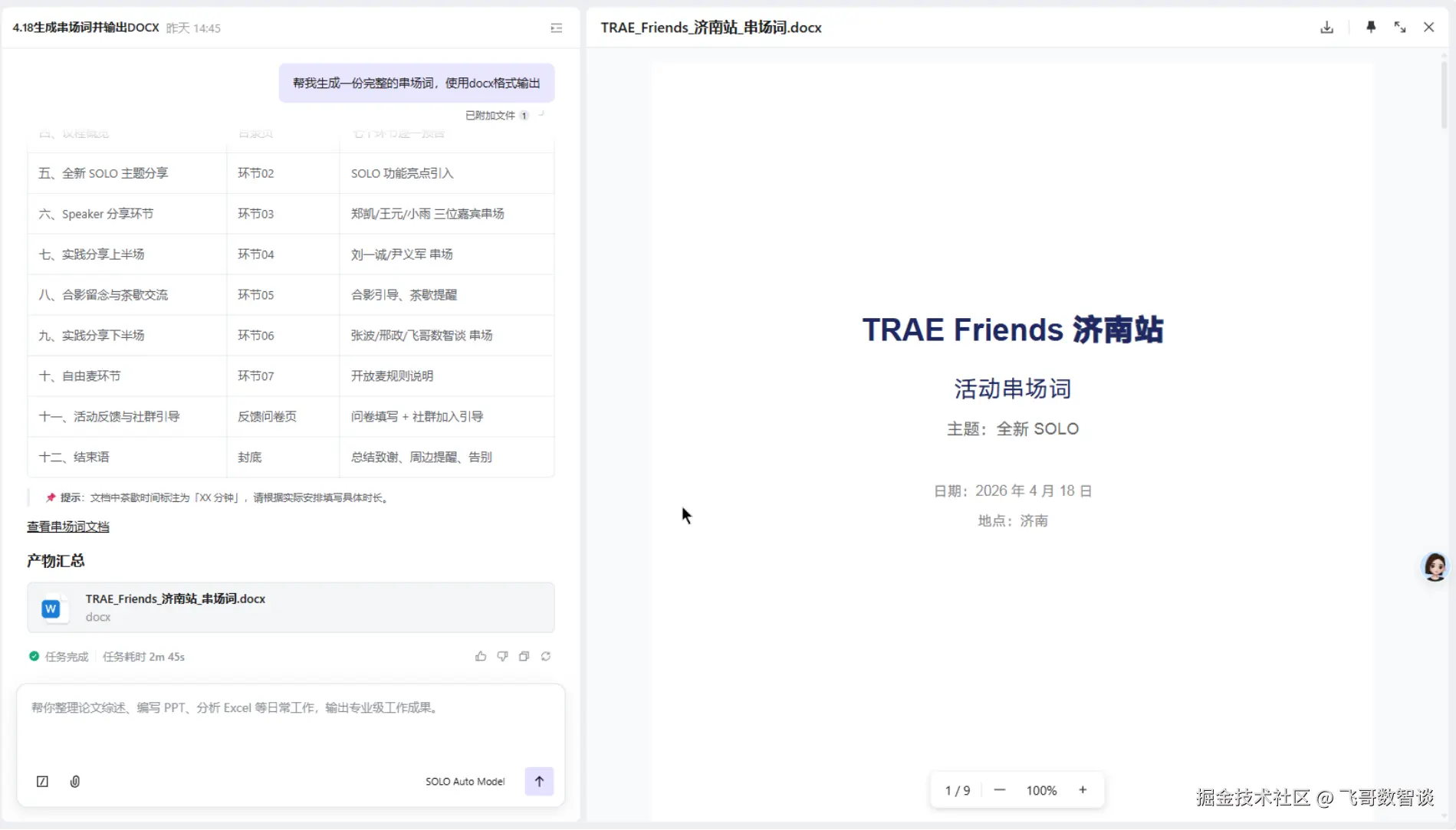Click the 七、实践分享上半场 table cell

pyautogui.click(x=127, y=254)
